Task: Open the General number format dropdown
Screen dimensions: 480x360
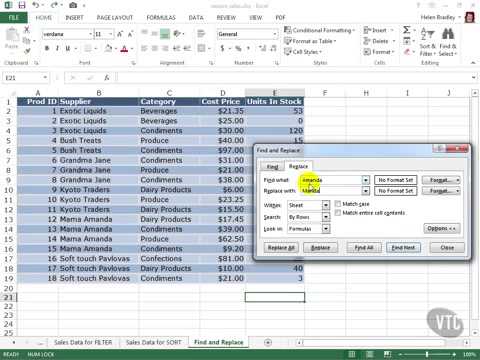Action: coord(275,34)
